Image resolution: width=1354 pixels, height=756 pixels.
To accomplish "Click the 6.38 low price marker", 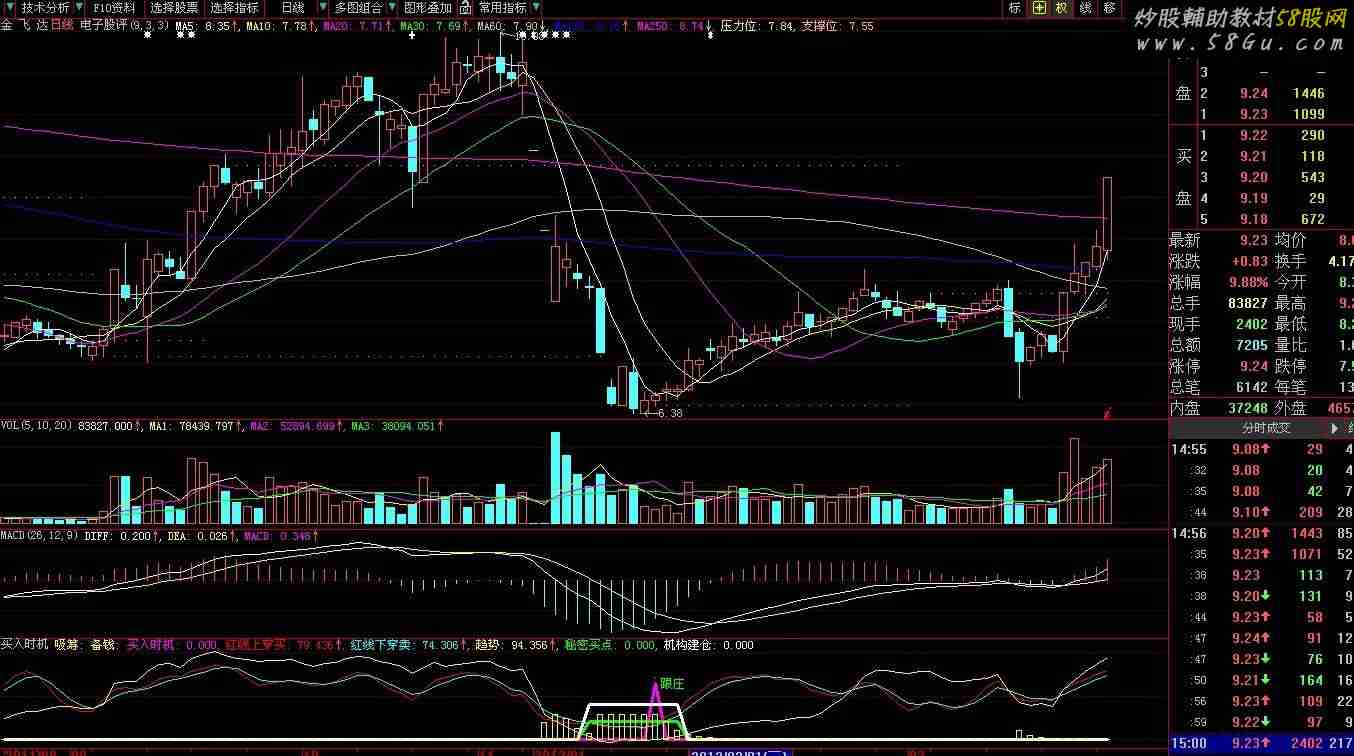I will pyautogui.click(x=671, y=413).
